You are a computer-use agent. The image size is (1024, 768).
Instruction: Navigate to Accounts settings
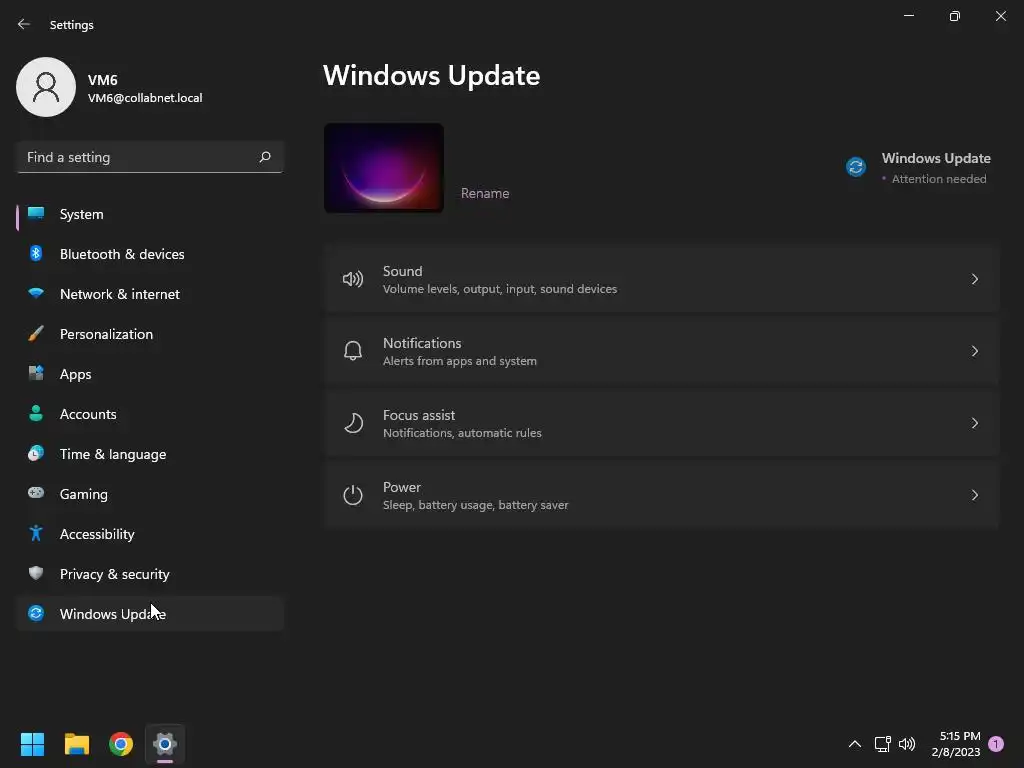pos(150,414)
